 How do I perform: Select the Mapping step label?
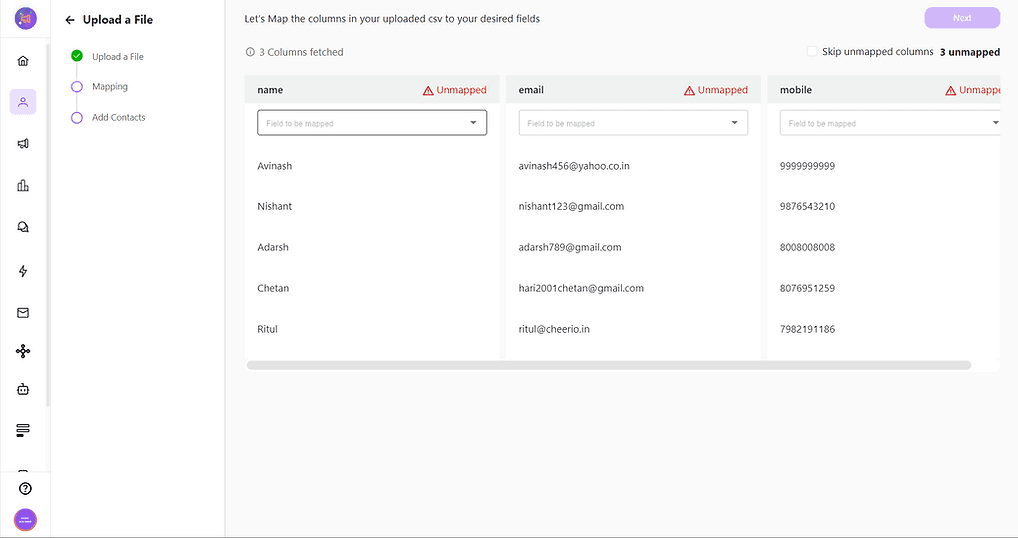(110, 86)
